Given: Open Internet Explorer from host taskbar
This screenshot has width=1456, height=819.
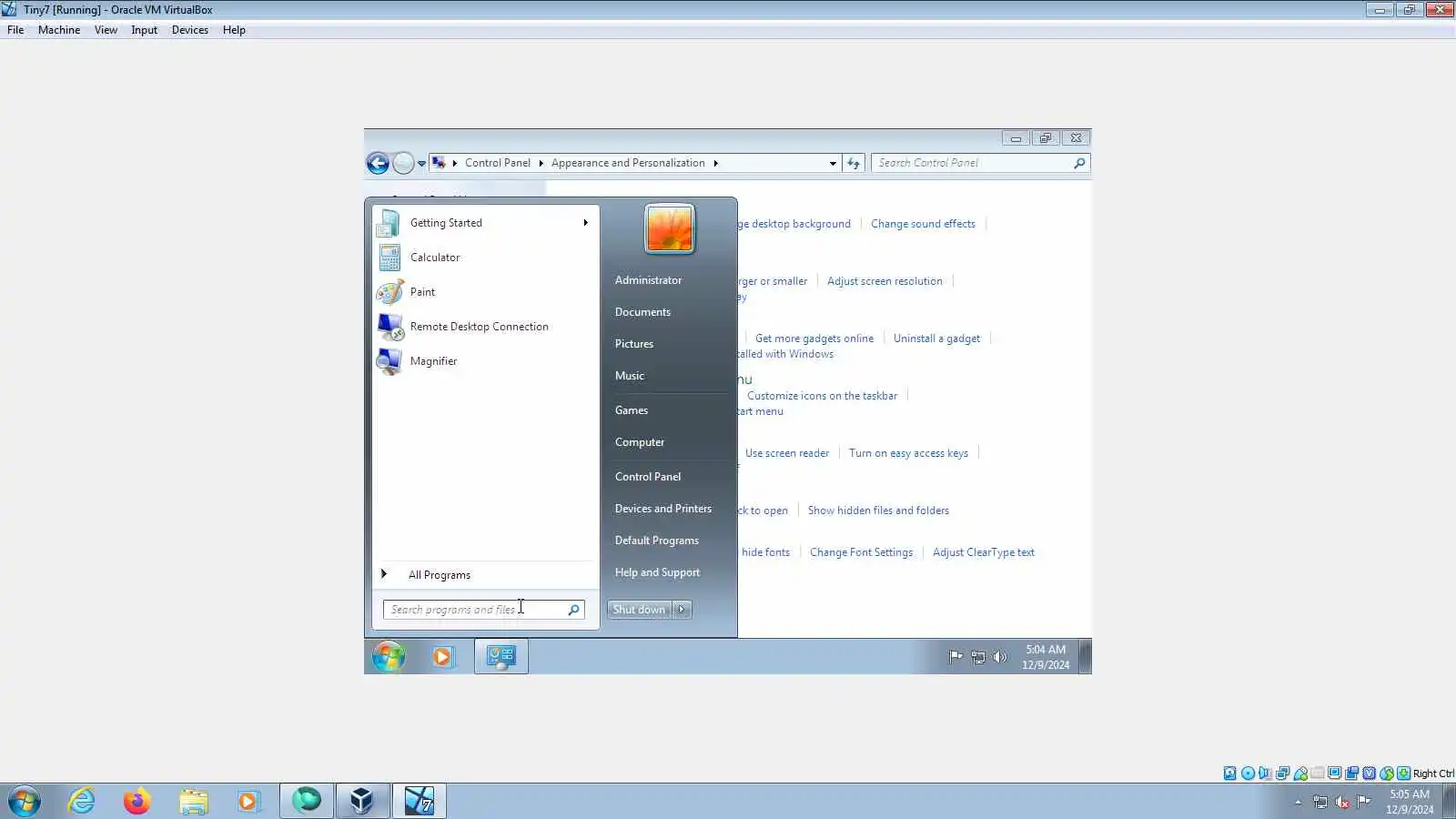Looking at the screenshot, I should pyautogui.click(x=82, y=801).
